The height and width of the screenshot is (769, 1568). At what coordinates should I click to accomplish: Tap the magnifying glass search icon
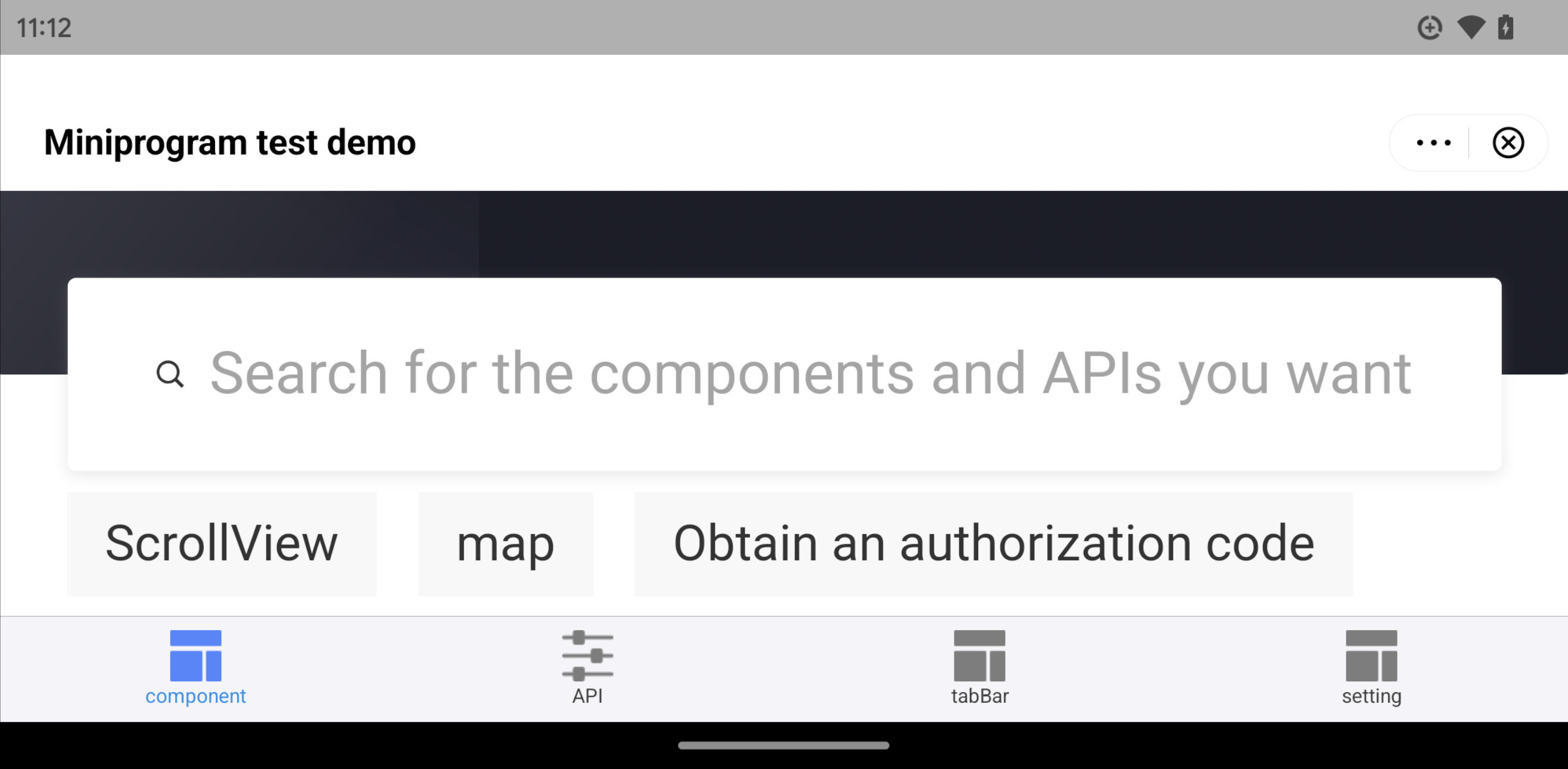pyautogui.click(x=170, y=374)
